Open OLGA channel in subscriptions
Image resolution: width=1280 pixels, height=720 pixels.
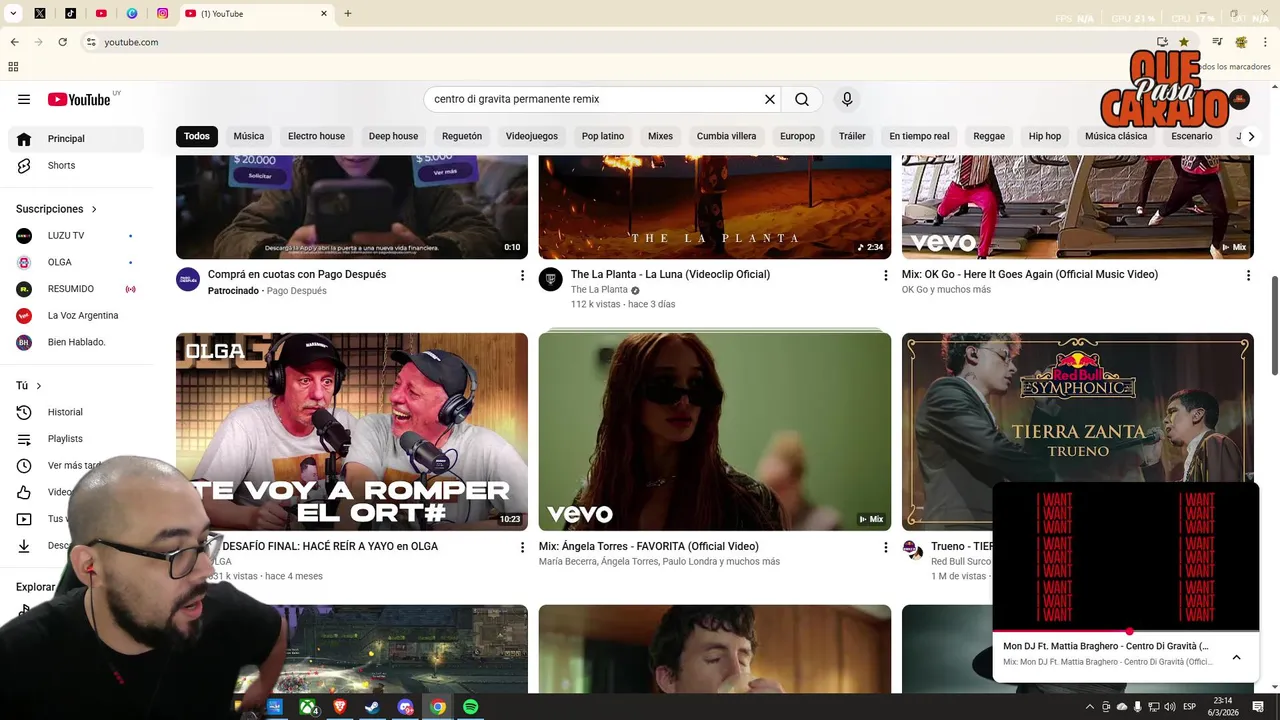(x=76, y=262)
